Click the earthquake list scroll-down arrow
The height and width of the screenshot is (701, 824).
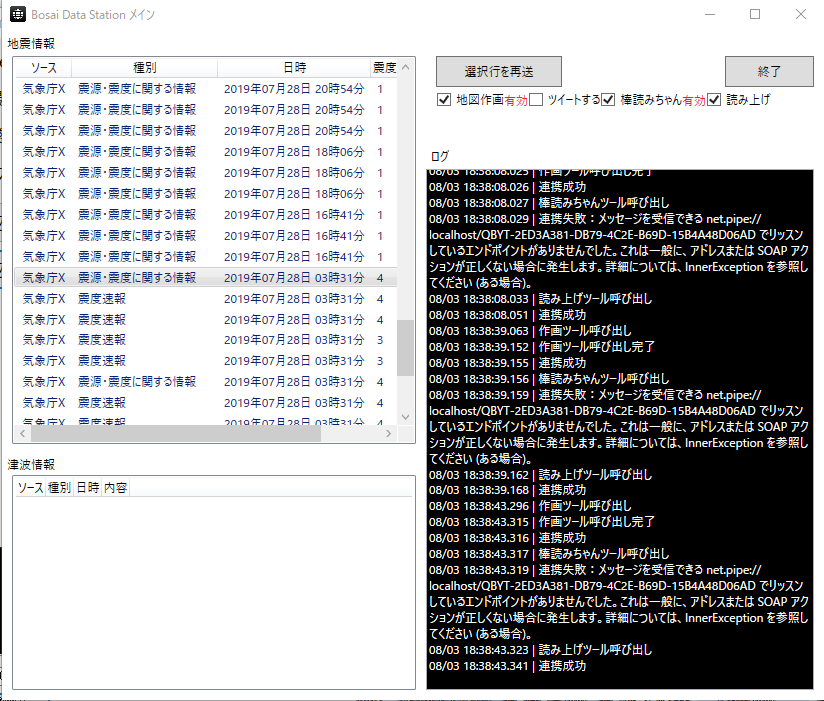(405, 417)
